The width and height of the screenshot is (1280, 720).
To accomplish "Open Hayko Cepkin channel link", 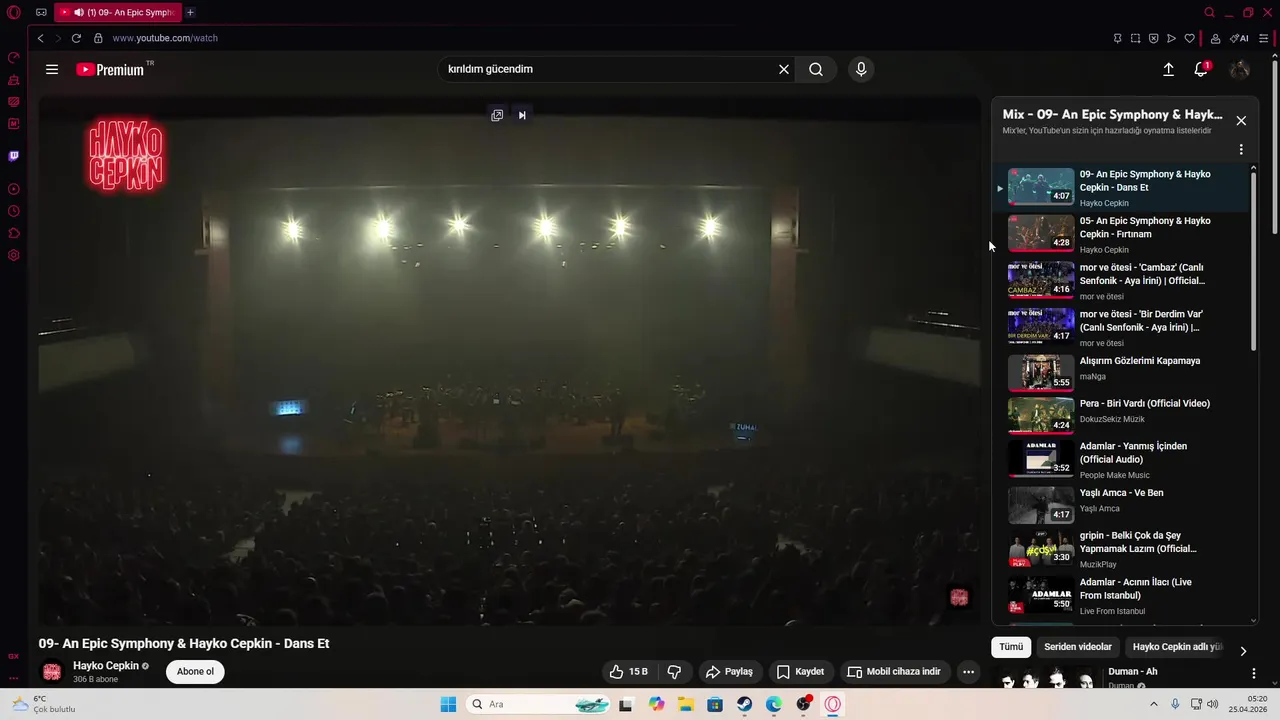I will pos(106,666).
